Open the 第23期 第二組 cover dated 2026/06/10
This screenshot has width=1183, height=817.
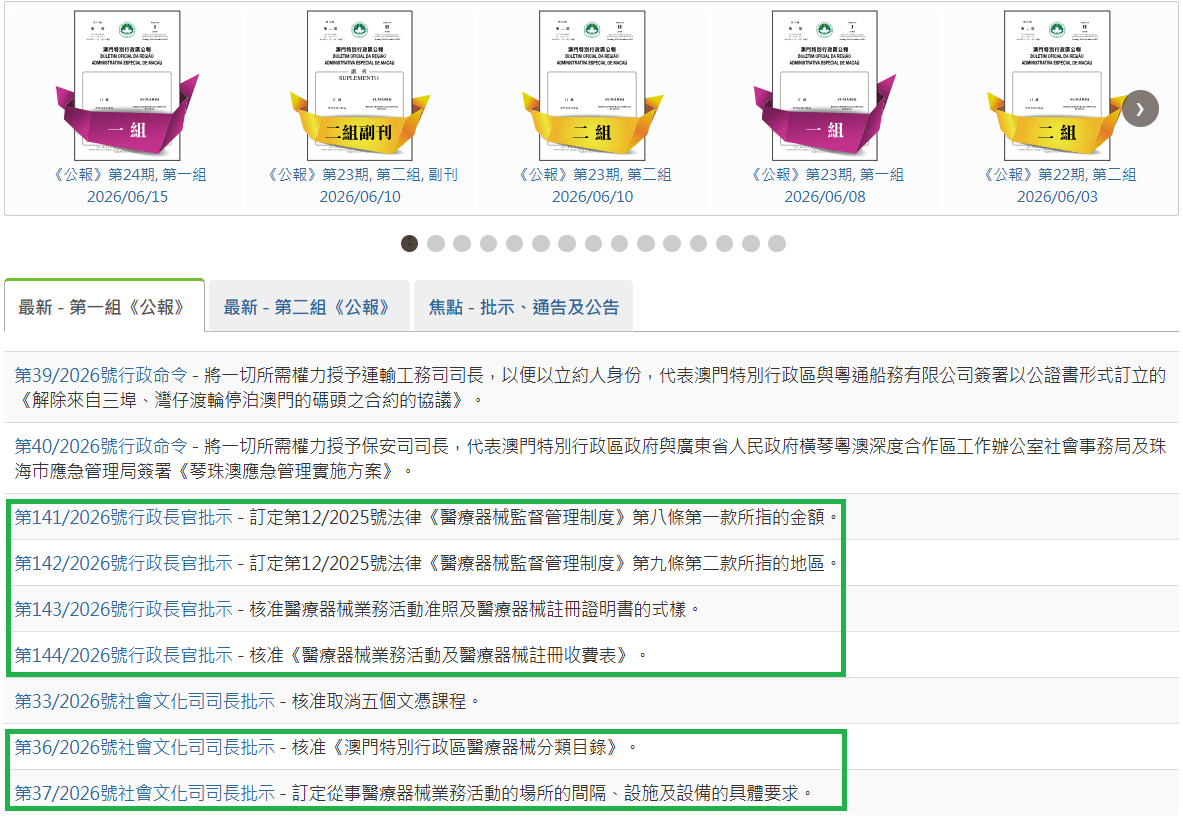coord(592,84)
